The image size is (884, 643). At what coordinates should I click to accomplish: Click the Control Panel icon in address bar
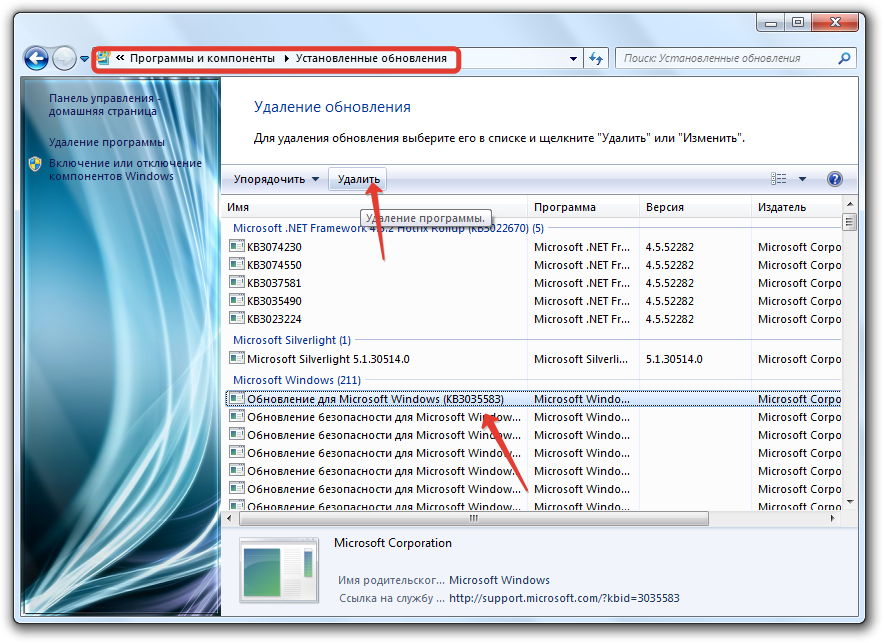tap(103, 58)
